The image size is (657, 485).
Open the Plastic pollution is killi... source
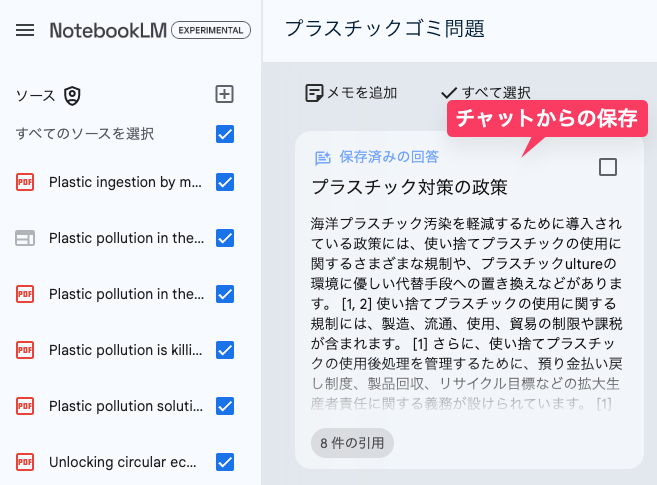click(125, 350)
